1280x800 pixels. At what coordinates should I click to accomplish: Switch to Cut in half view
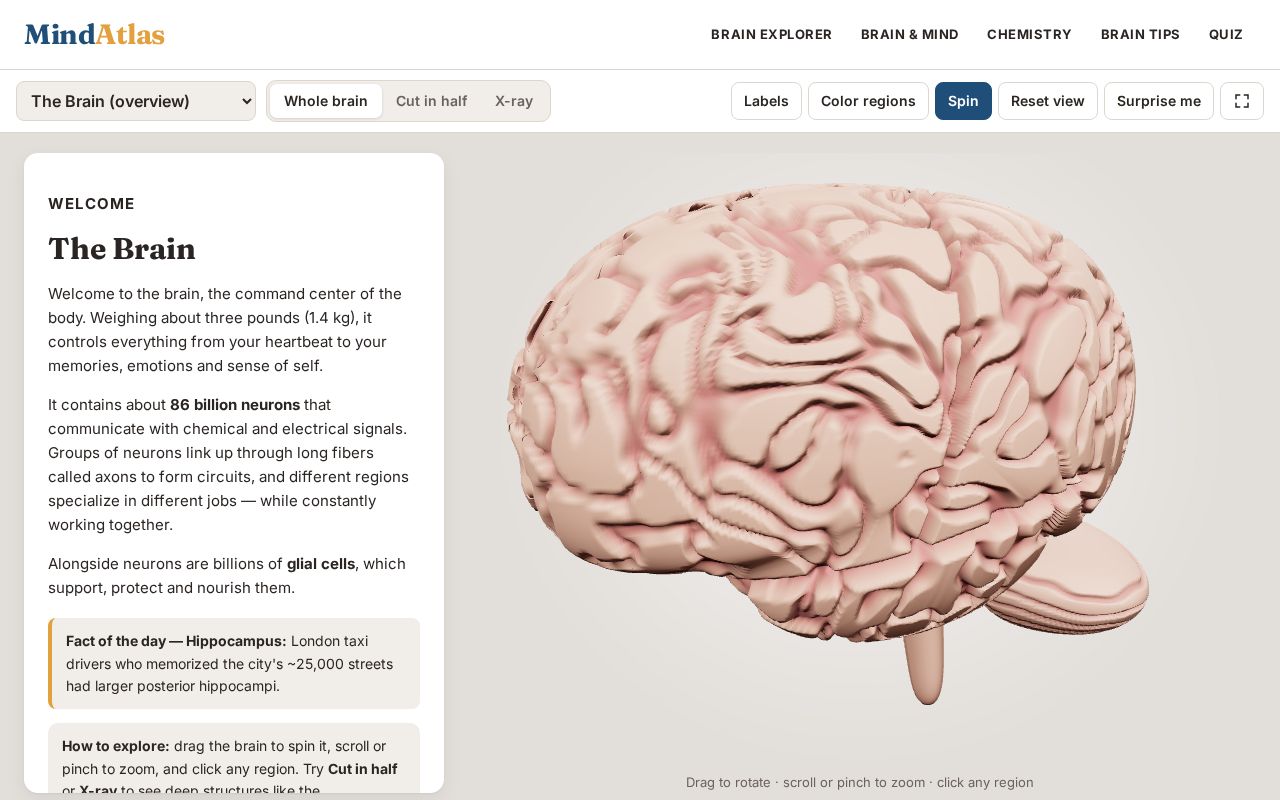tap(431, 101)
